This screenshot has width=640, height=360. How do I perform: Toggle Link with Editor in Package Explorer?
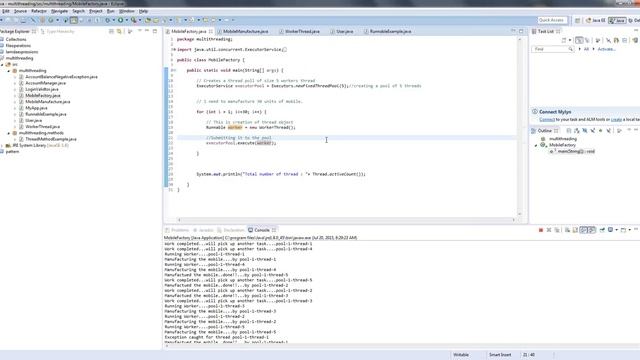click(119, 31)
